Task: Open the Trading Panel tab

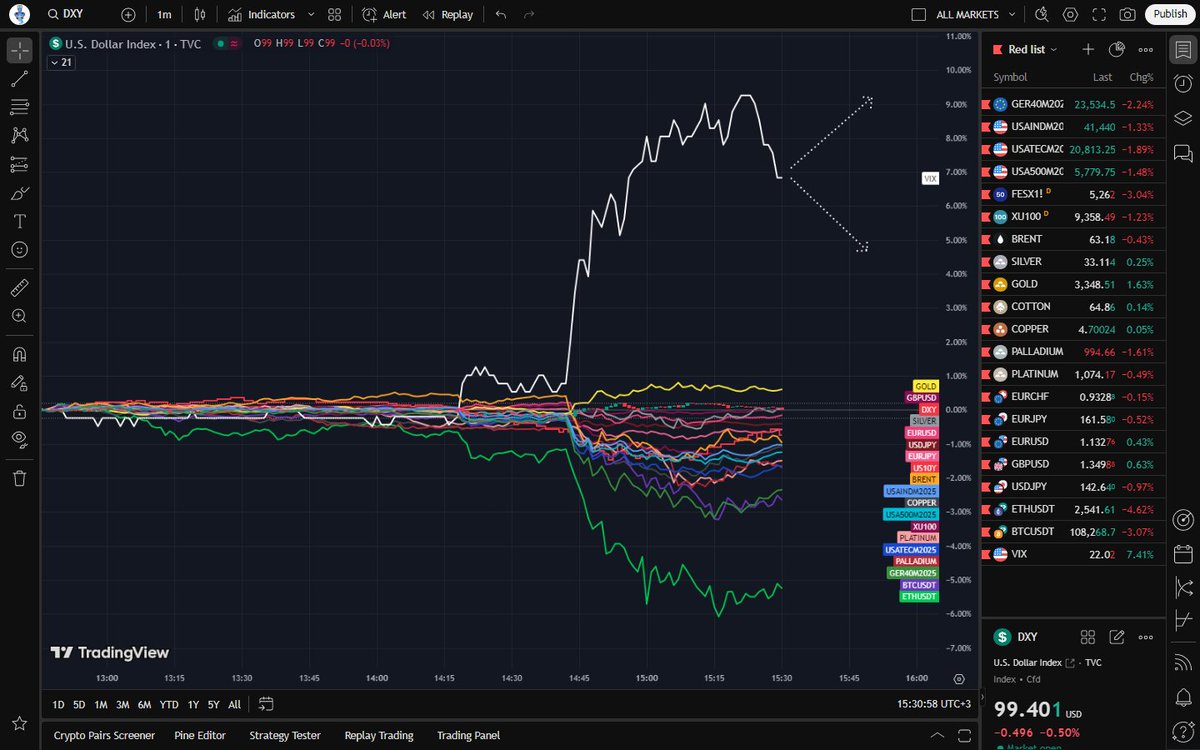Action: click(468, 735)
